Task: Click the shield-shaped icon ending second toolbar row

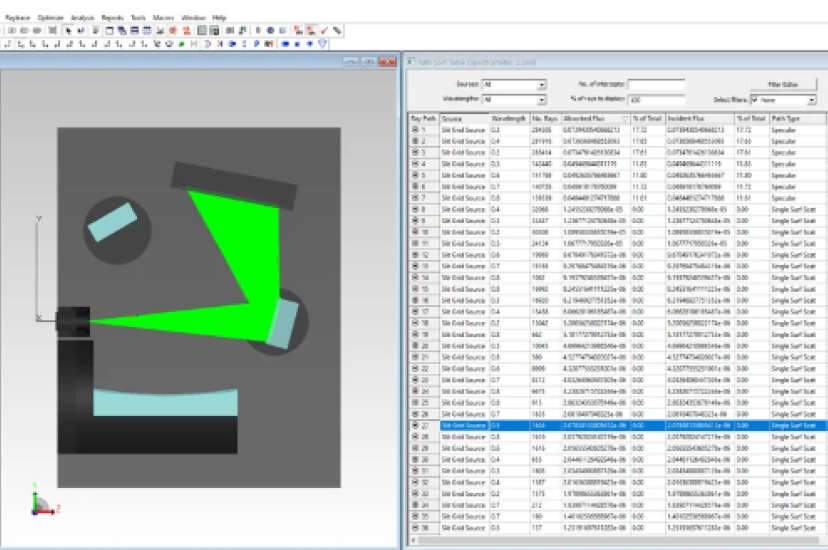Action: pyautogui.click(x=323, y=44)
